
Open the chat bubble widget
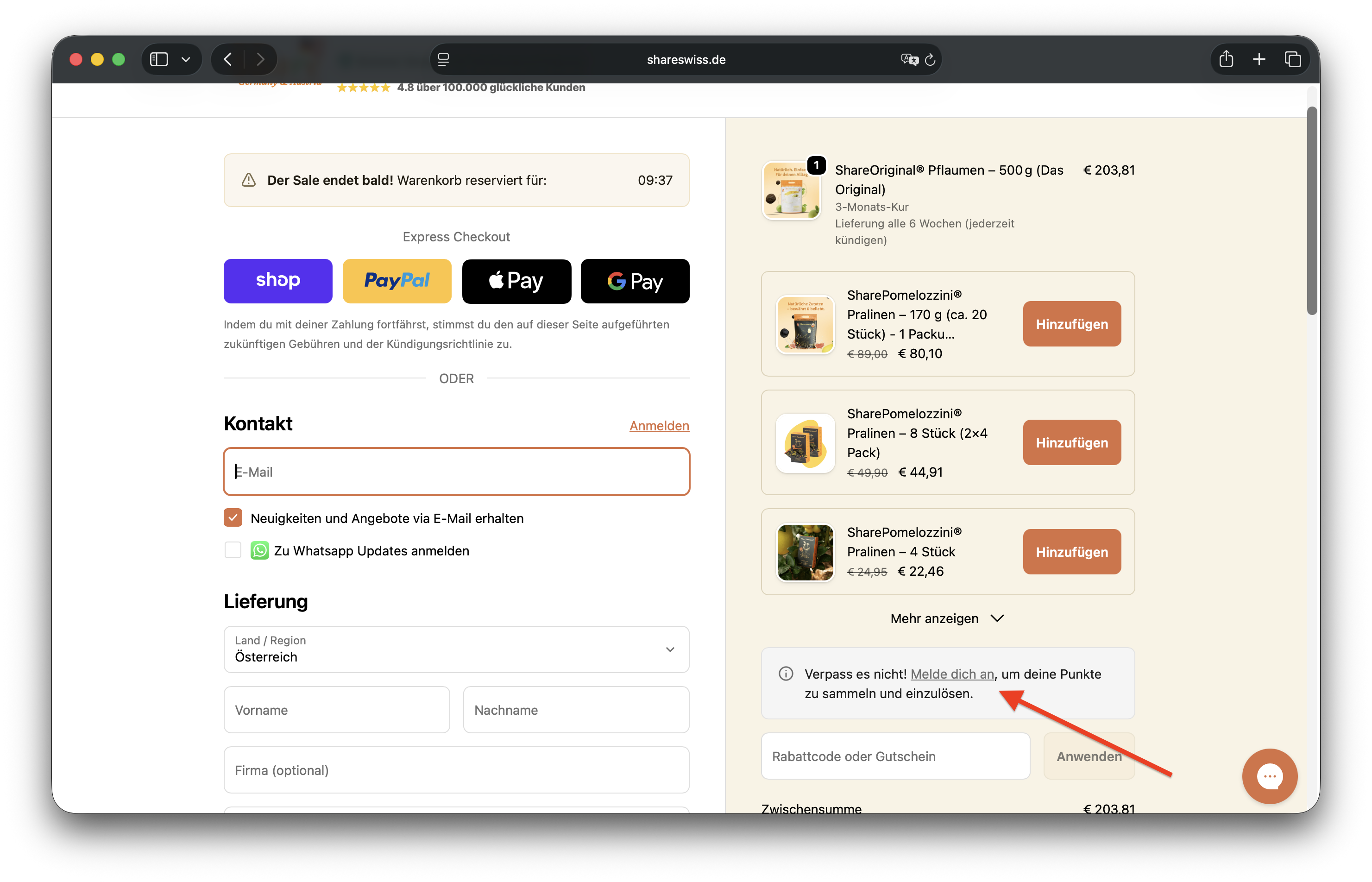click(1270, 777)
